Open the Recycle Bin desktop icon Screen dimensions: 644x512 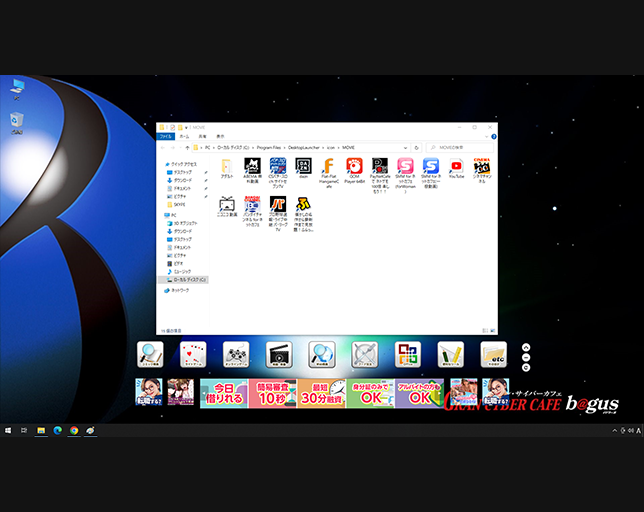coord(17,123)
